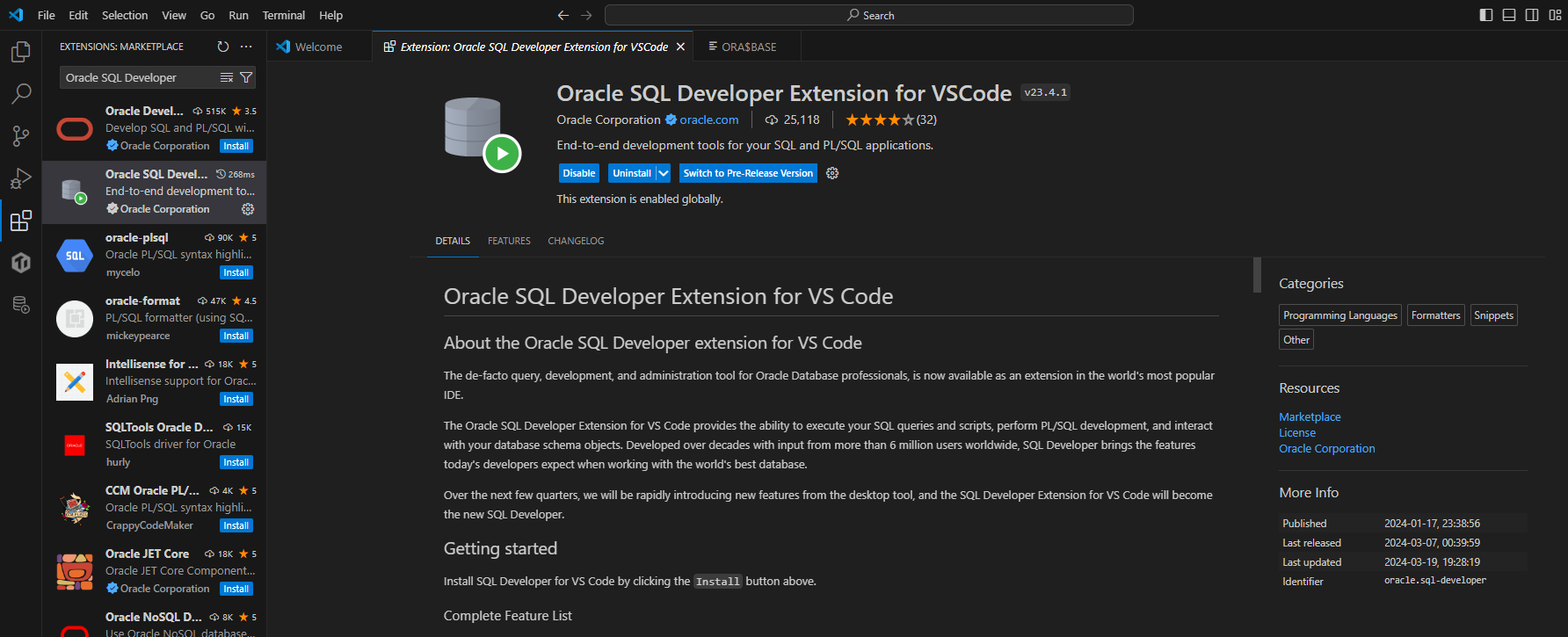Select the Formatters category tag
This screenshot has height=637, width=1568.
click(1435, 315)
